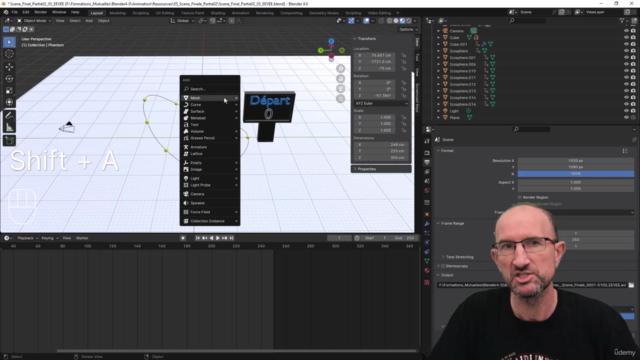Open the viewport Select menu

tap(75, 20)
